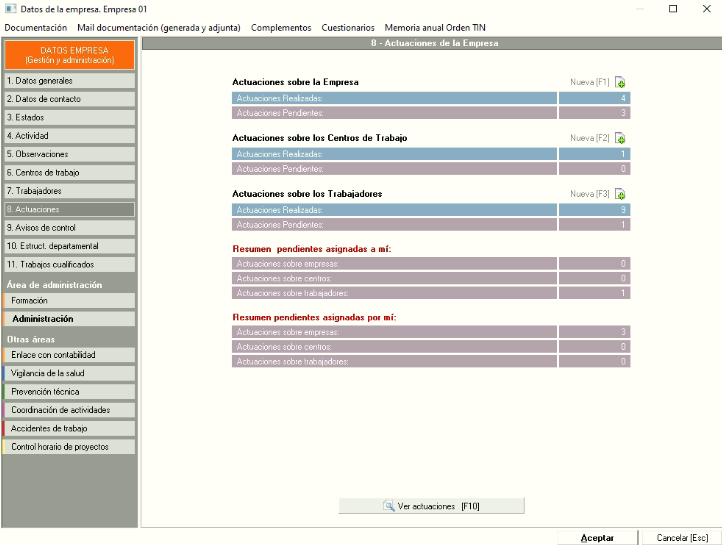Select Datos generales in sidebar
The image size is (722, 545).
(68, 81)
